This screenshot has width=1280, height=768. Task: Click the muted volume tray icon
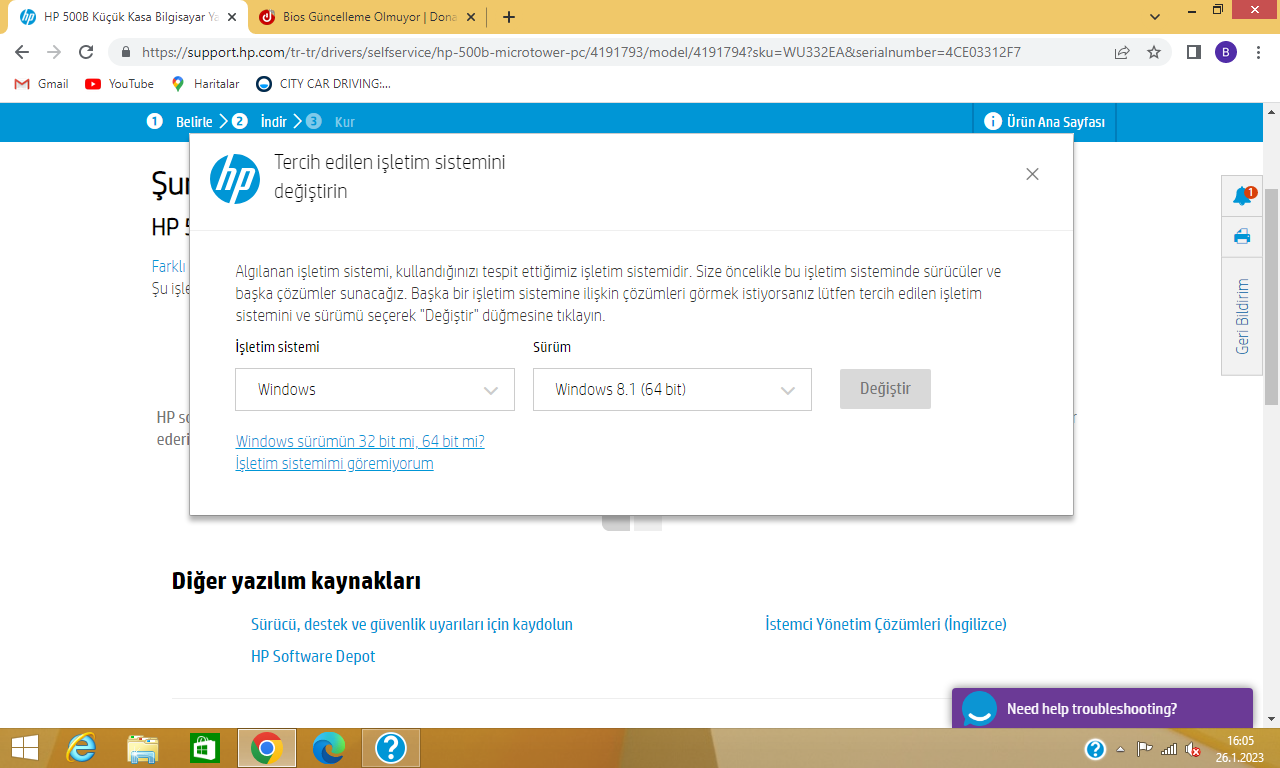pyautogui.click(x=1192, y=749)
